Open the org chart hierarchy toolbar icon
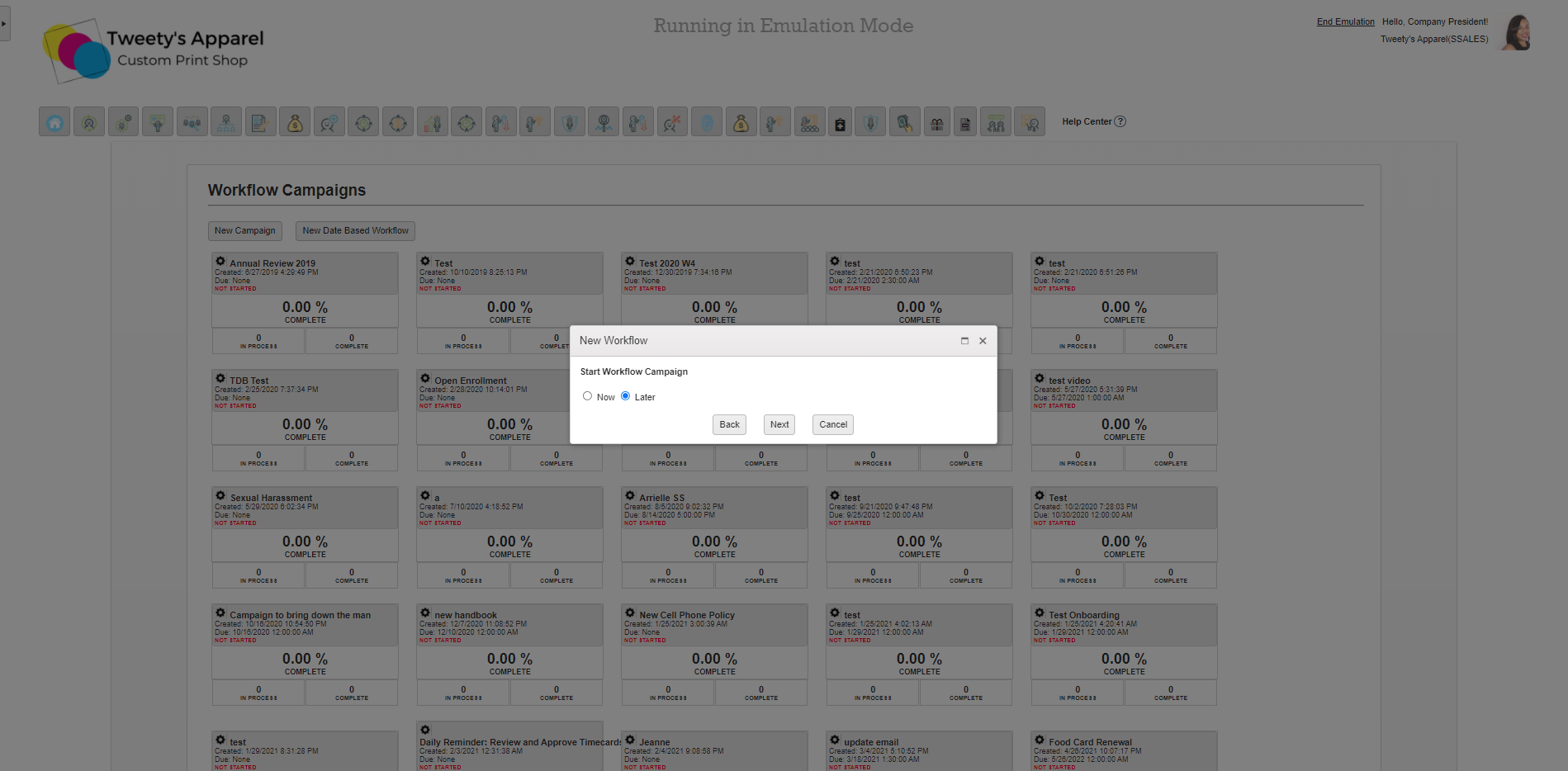1568x771 pixels. 226,122
